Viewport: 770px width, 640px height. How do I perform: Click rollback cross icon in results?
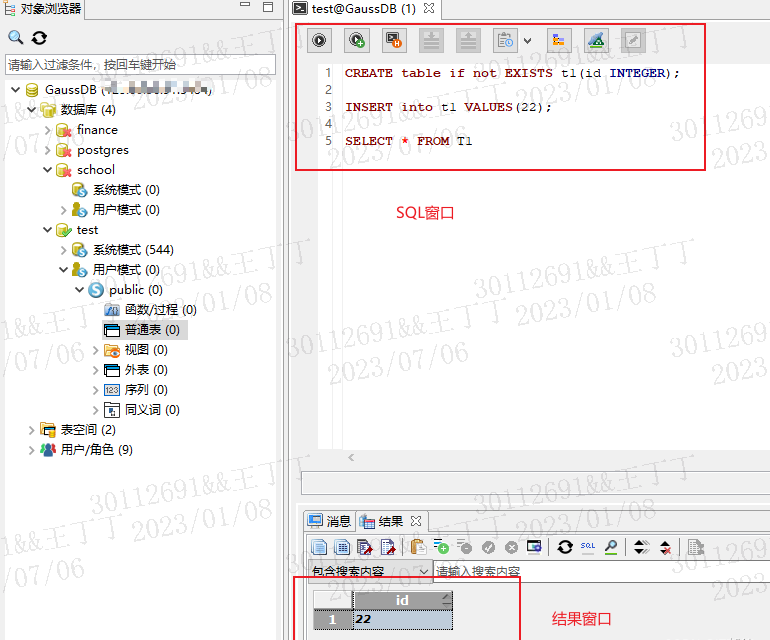pos(511,547)
